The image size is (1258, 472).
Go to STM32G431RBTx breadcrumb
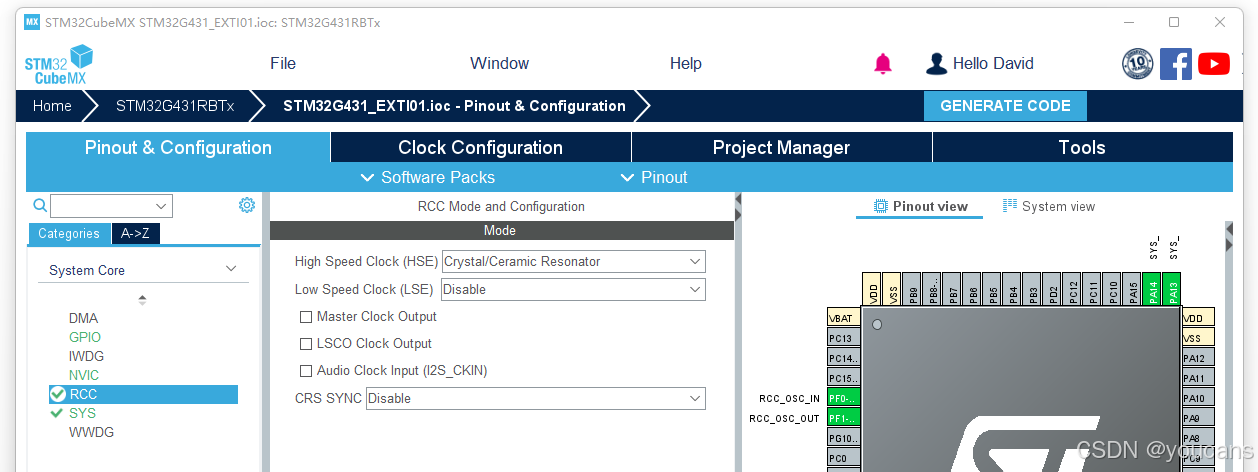[175, 106]
